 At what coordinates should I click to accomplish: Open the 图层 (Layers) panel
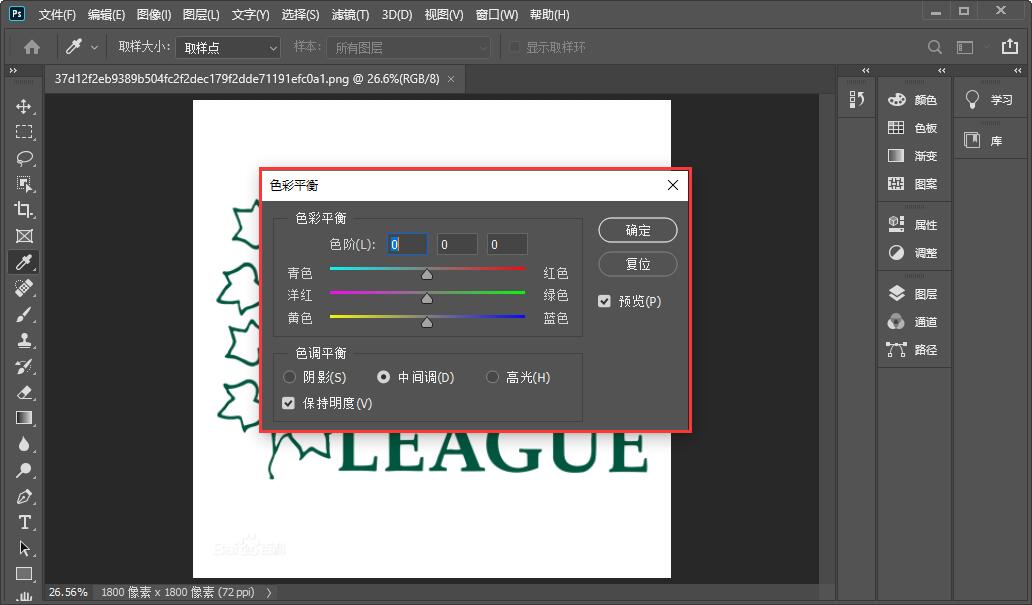(913, 292)
